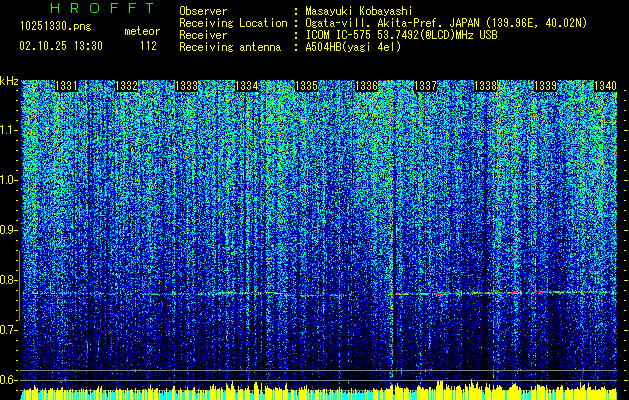629x400 pixels.
Task: Select observer name Masayuki Kobayashi
Action: pyautogui.click(x=358, y=12)
